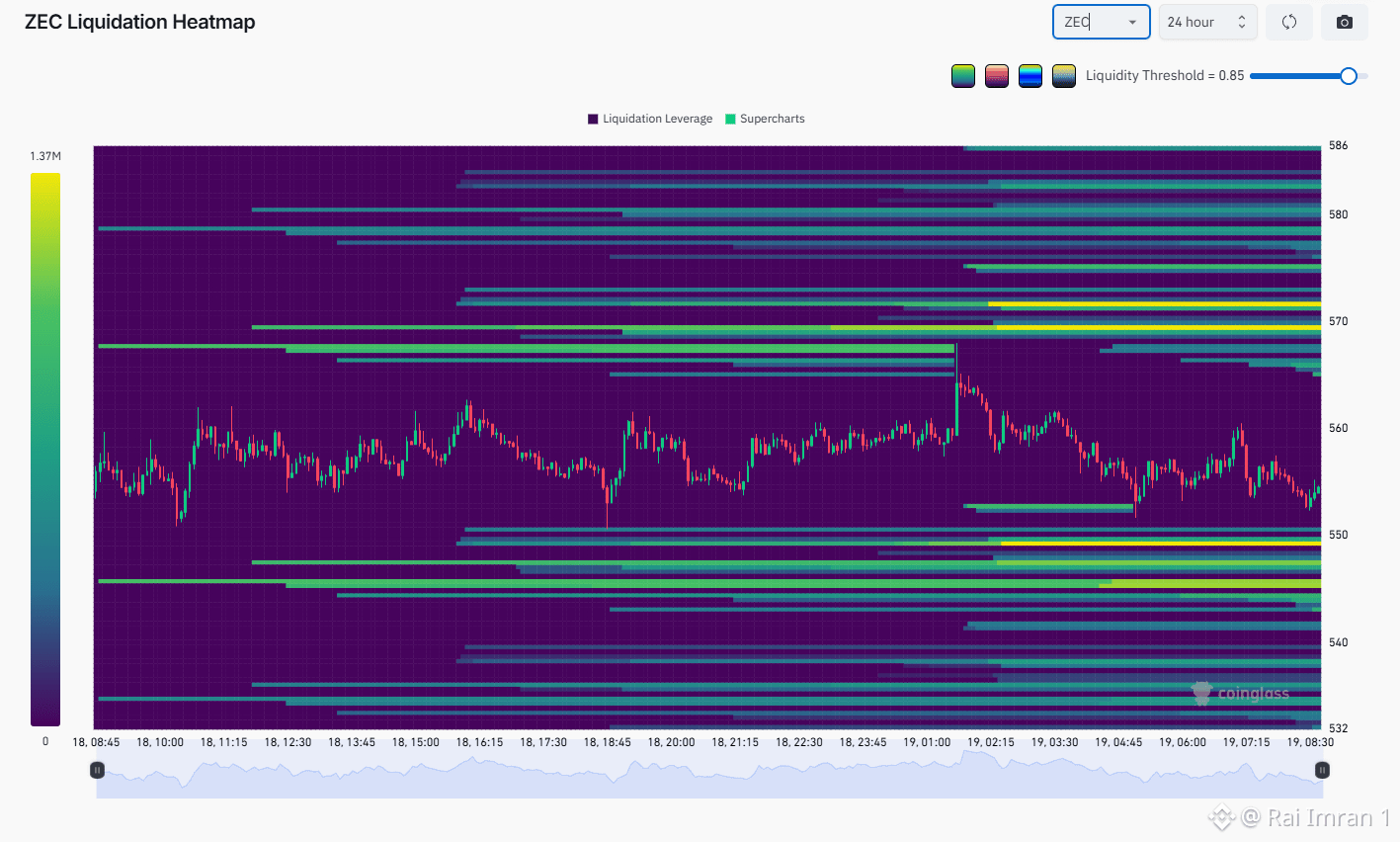Viewport: 1400px width, 842px height.
Task: Click the 560 price axis label
Action: [x=1338, y=428]
